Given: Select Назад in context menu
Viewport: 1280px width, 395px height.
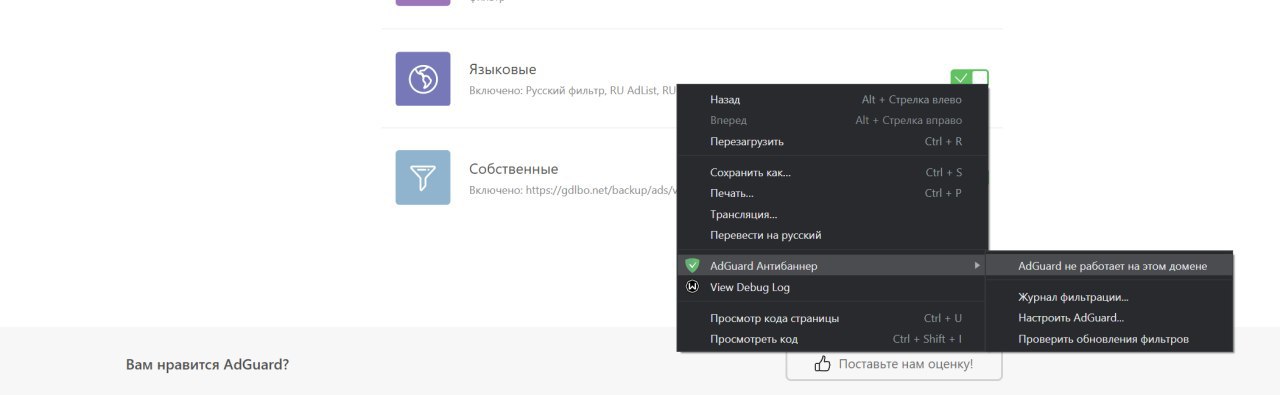Looking at the screenshot, I should [x=832, y=99].
